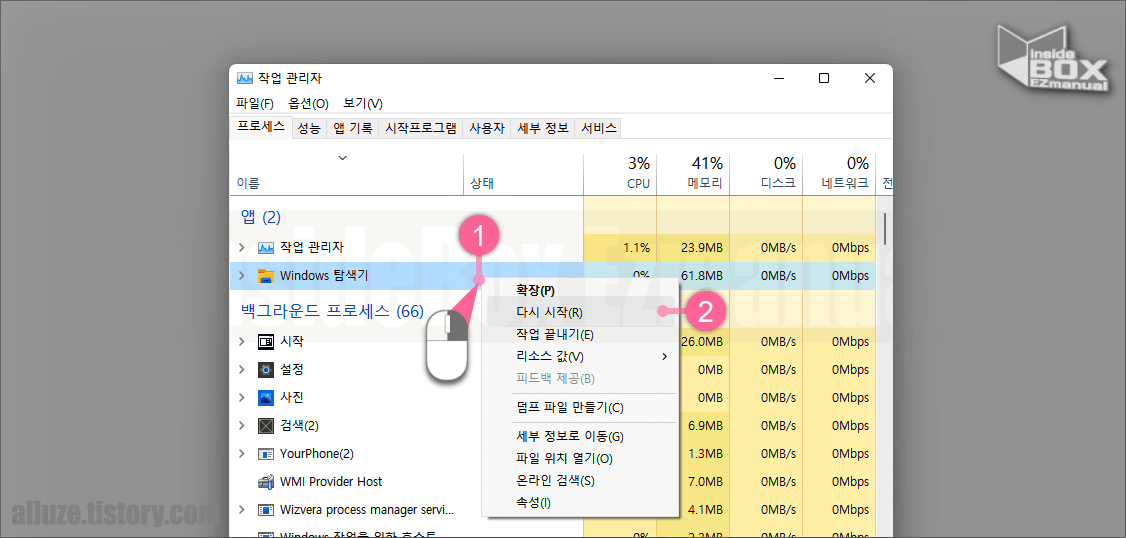This screenshot has height=538, width=1126.
Task: Open the 리소스 값(V) submenu arrow
Action: click(x=664, y=356)
